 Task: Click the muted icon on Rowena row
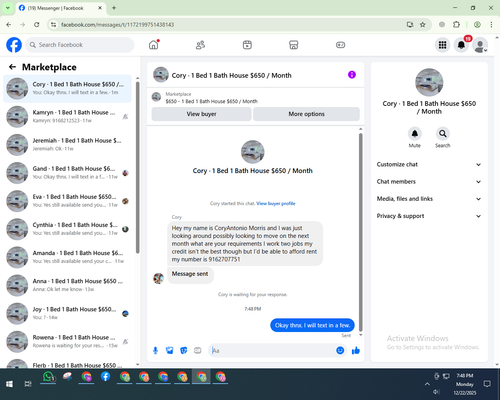pos(125,342)
